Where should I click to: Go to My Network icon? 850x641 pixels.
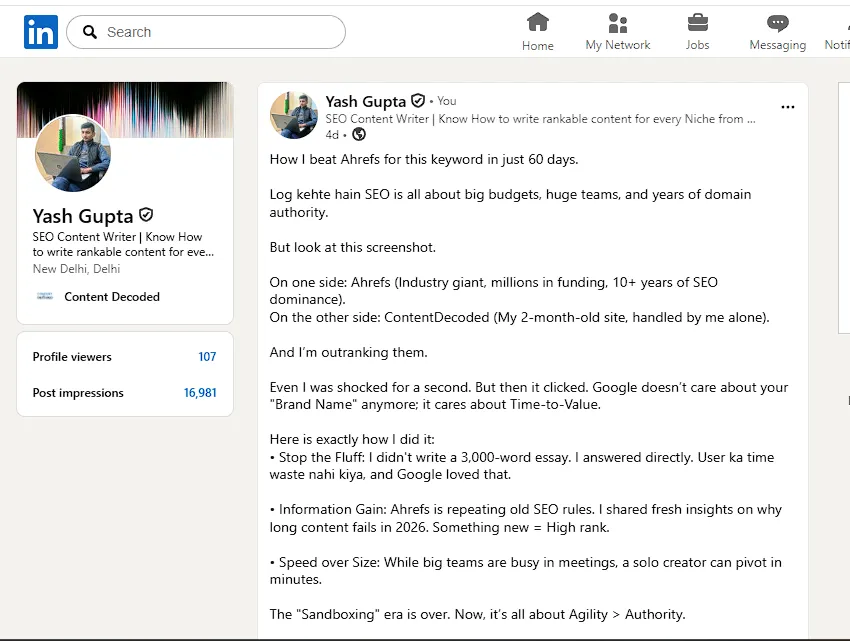click(x=618, y=22)
